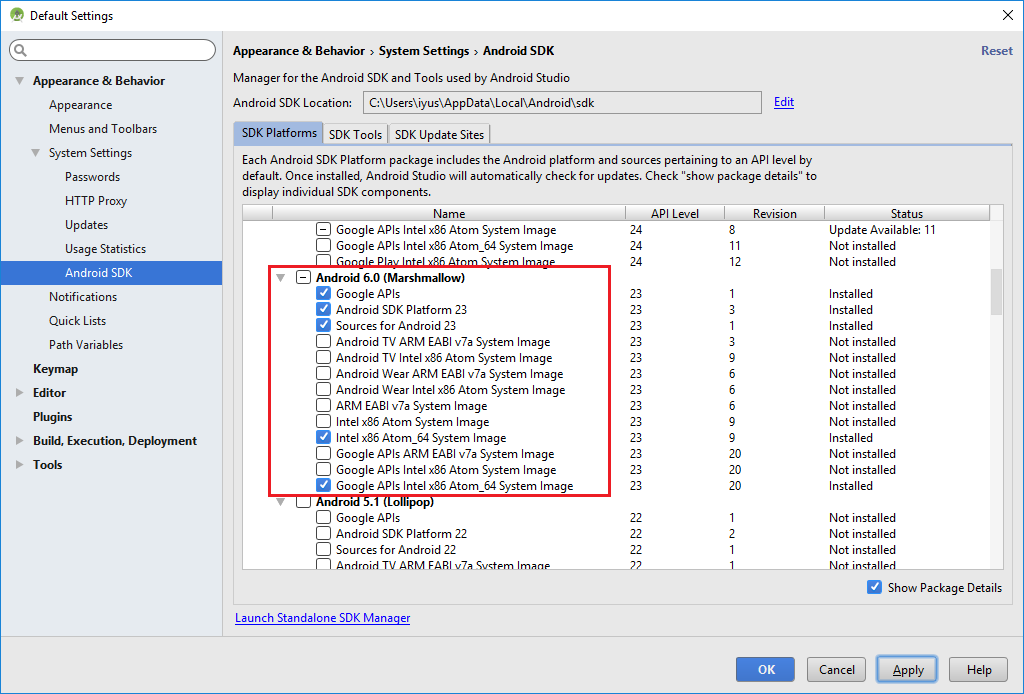Check Google APIs for API 22

pos(323,518)
